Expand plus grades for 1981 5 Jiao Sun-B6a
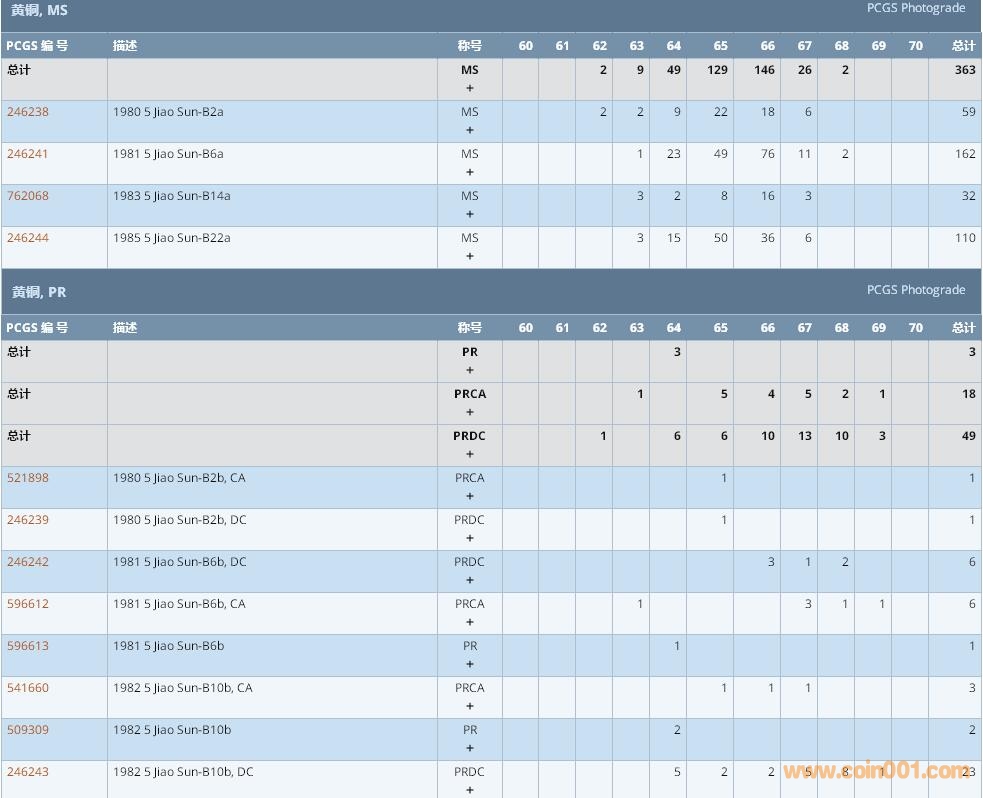This screenshot has height=798, width=983. [x=470, y=172]
